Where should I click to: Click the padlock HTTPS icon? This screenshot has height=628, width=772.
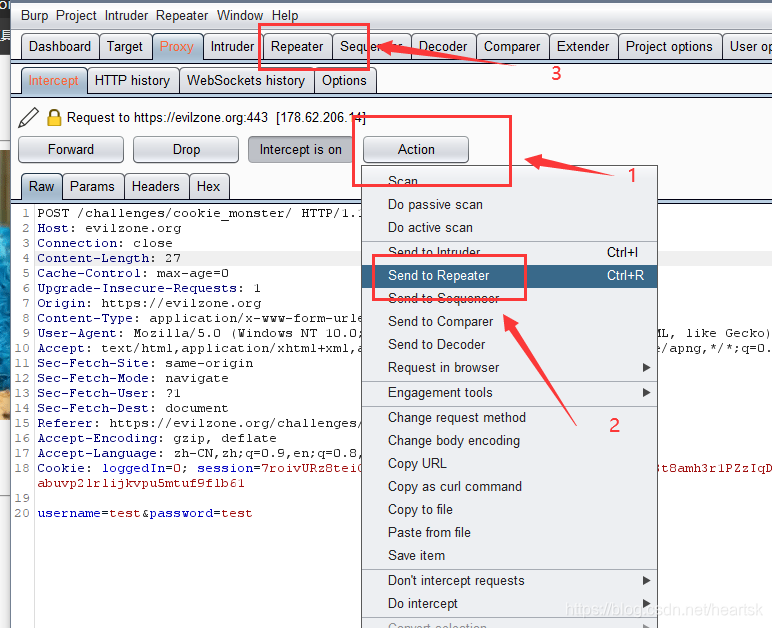click(54, 118)
